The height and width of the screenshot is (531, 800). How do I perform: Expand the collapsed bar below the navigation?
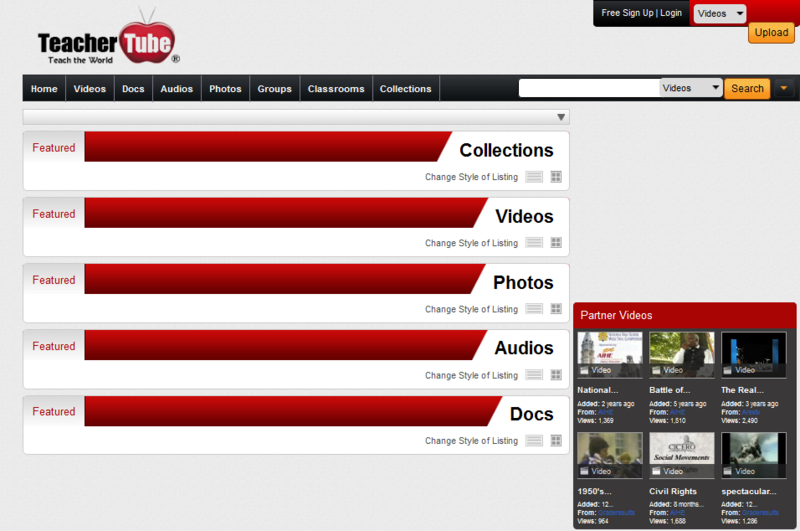click(x=296, y=117)
